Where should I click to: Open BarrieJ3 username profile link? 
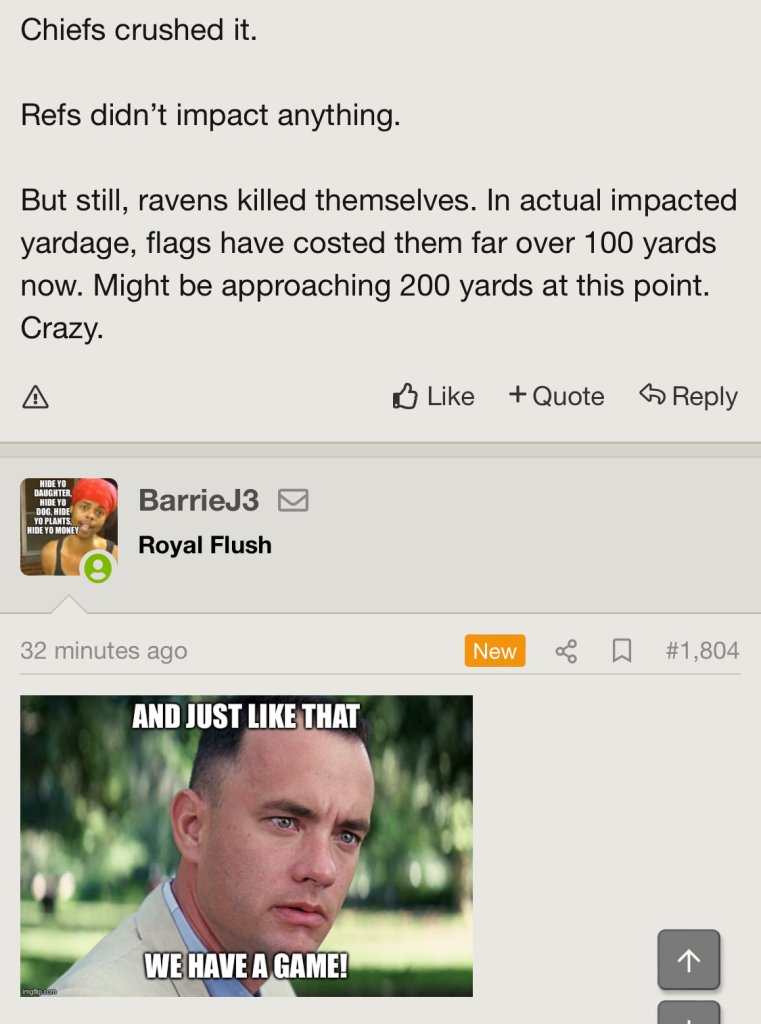pyautogui.click(x=199, y=500)
